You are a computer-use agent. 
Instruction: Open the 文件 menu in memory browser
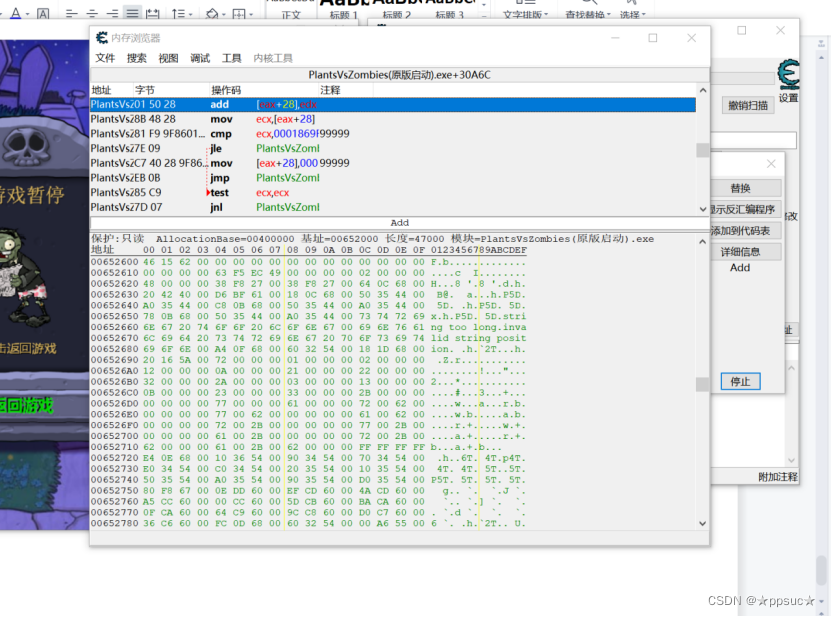click(x=105, y=58)
